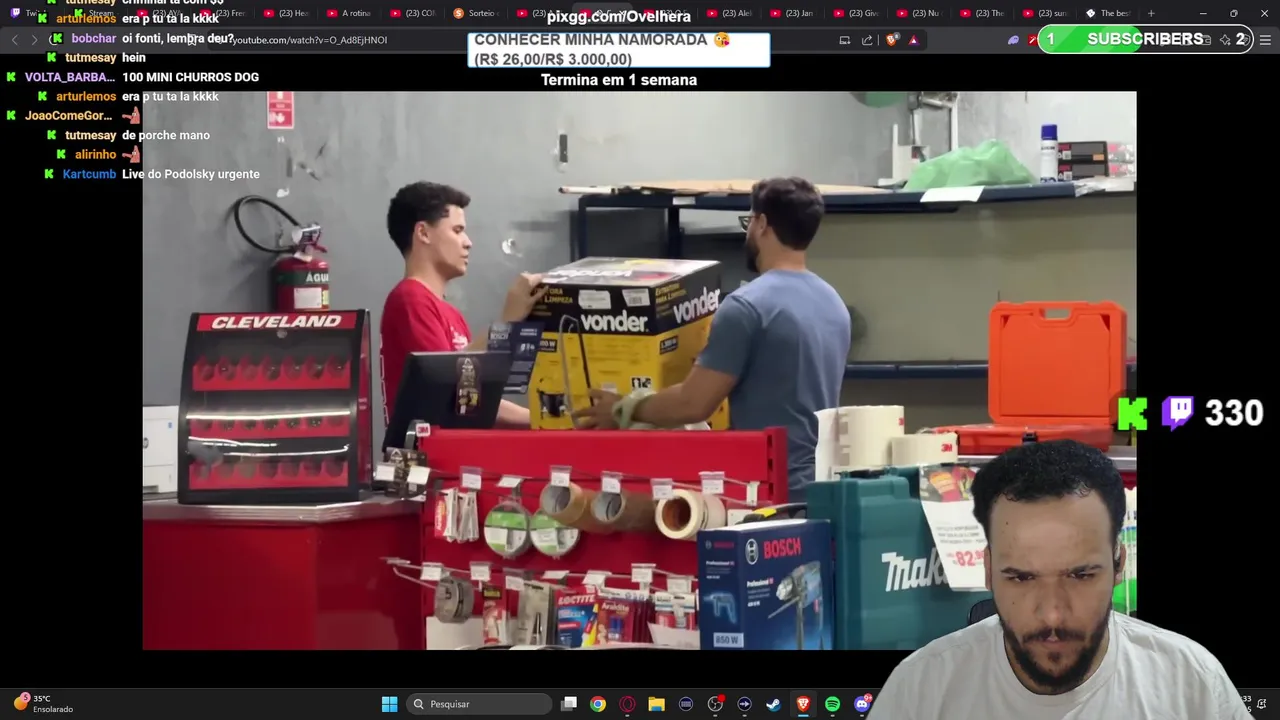Launch Opera GX from the taskbar
Screen dimensions: 1280x720
click(627, 704)
